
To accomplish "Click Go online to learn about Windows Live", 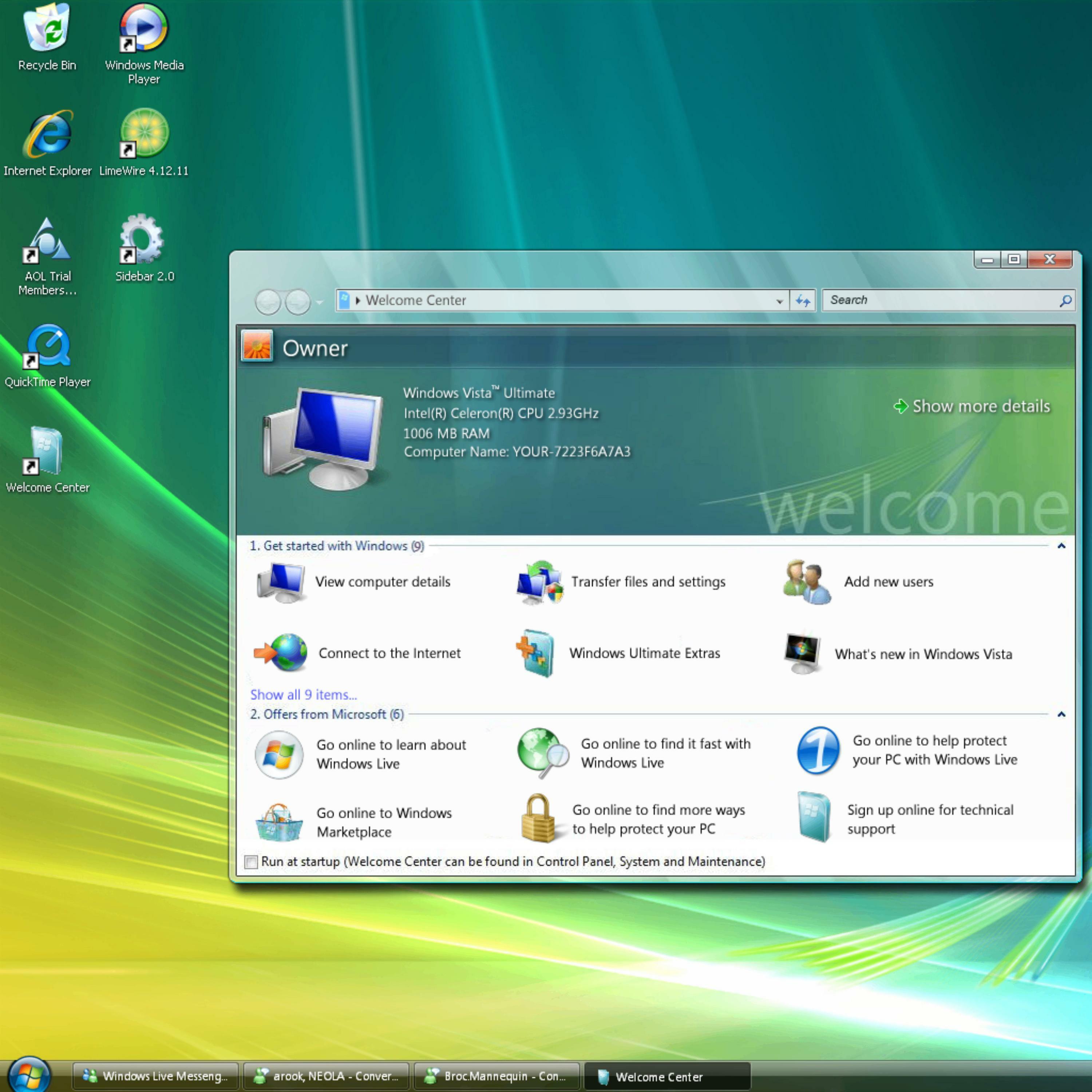I will coord(391,755).
